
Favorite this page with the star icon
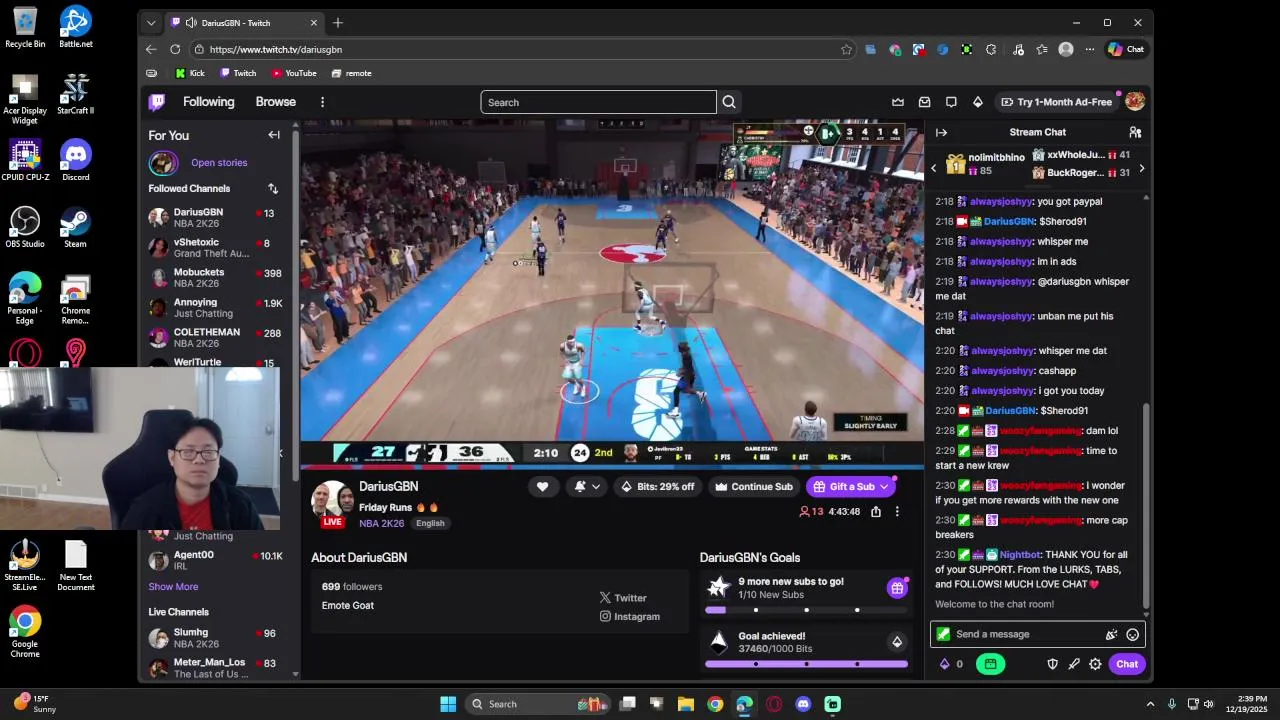847,49
